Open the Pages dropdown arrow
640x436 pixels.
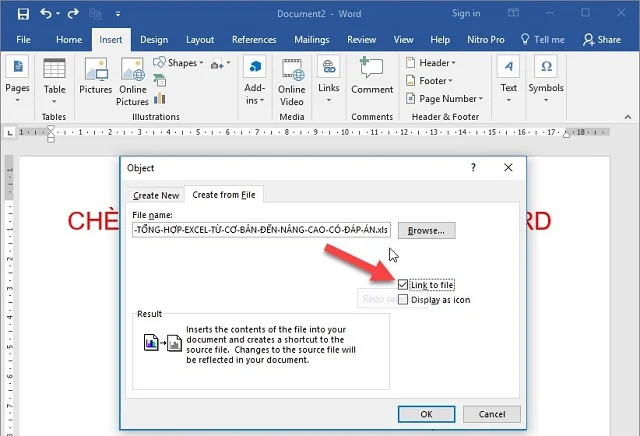pos(17,100)
